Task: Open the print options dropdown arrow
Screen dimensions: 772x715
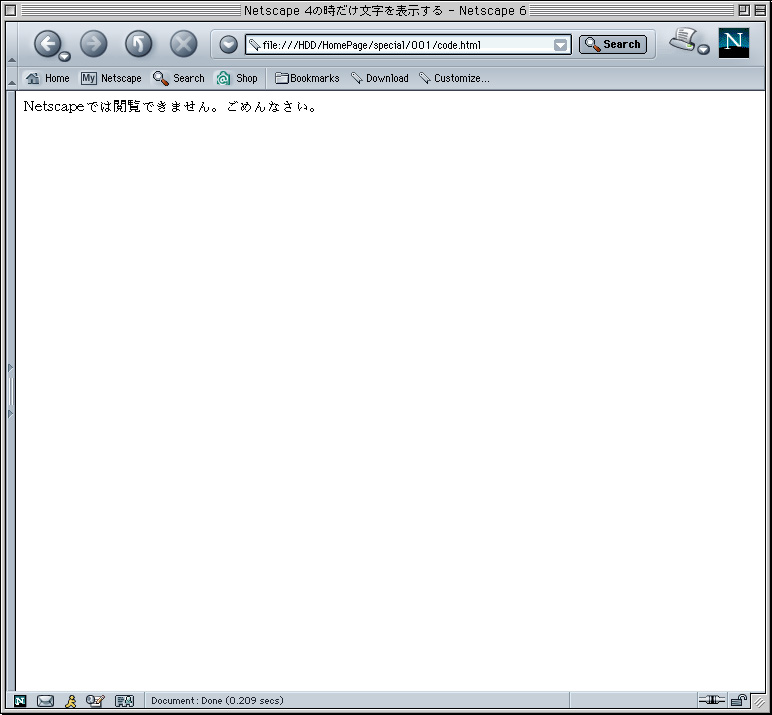Action: point(704,49)
